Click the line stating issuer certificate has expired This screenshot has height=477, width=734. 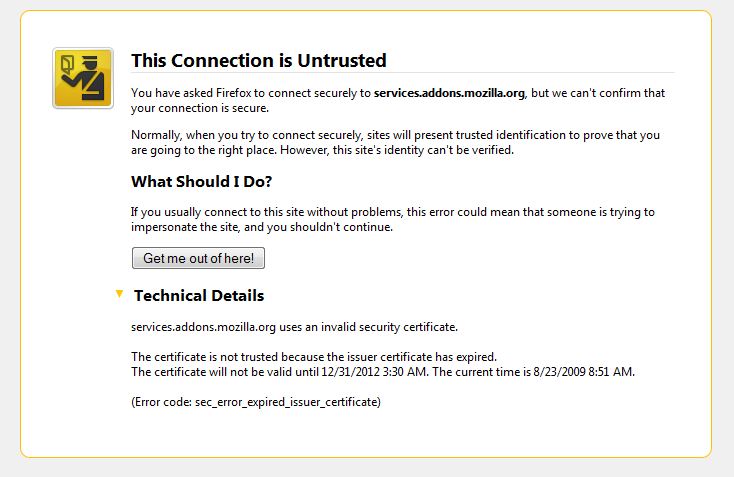[x=314, y=357]
